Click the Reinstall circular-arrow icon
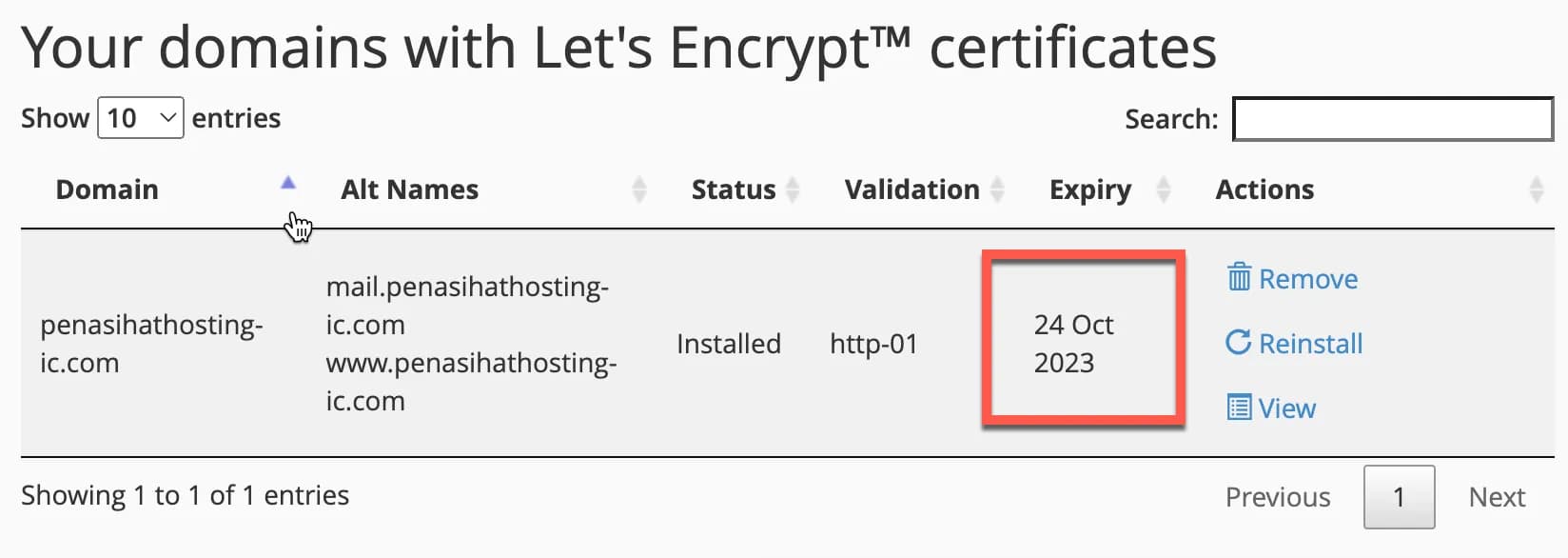Screen dimensions: 1568x558 [x=1239, y=343]
